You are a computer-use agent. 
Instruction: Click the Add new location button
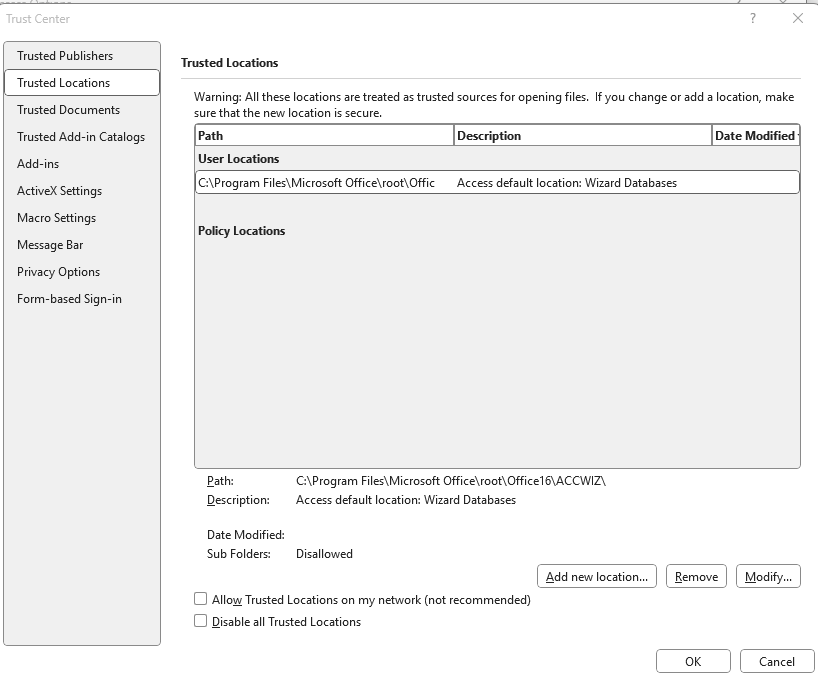(597, 576)
